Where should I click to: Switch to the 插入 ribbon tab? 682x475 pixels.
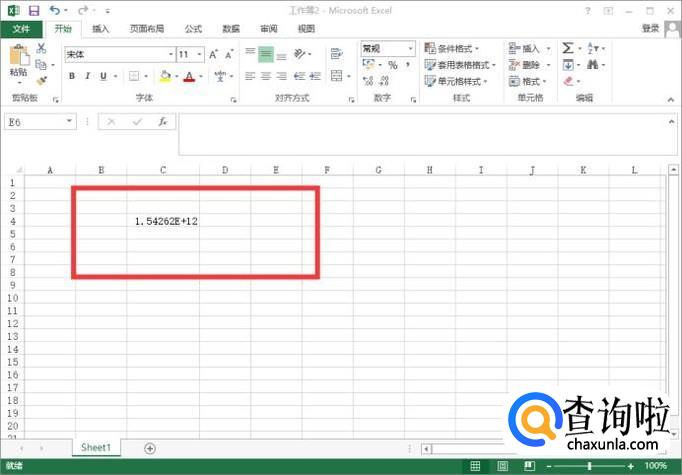click(100, 29)
